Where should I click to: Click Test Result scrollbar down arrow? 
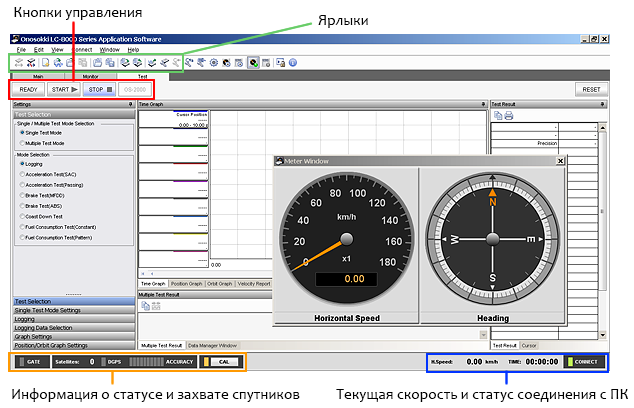[x=602, y=334]
